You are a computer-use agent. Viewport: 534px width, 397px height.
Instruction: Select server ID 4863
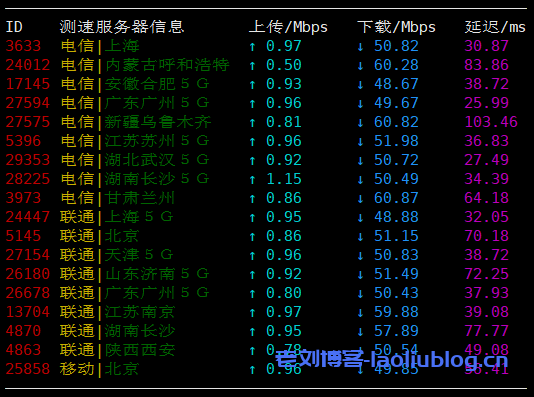[23, 350]
